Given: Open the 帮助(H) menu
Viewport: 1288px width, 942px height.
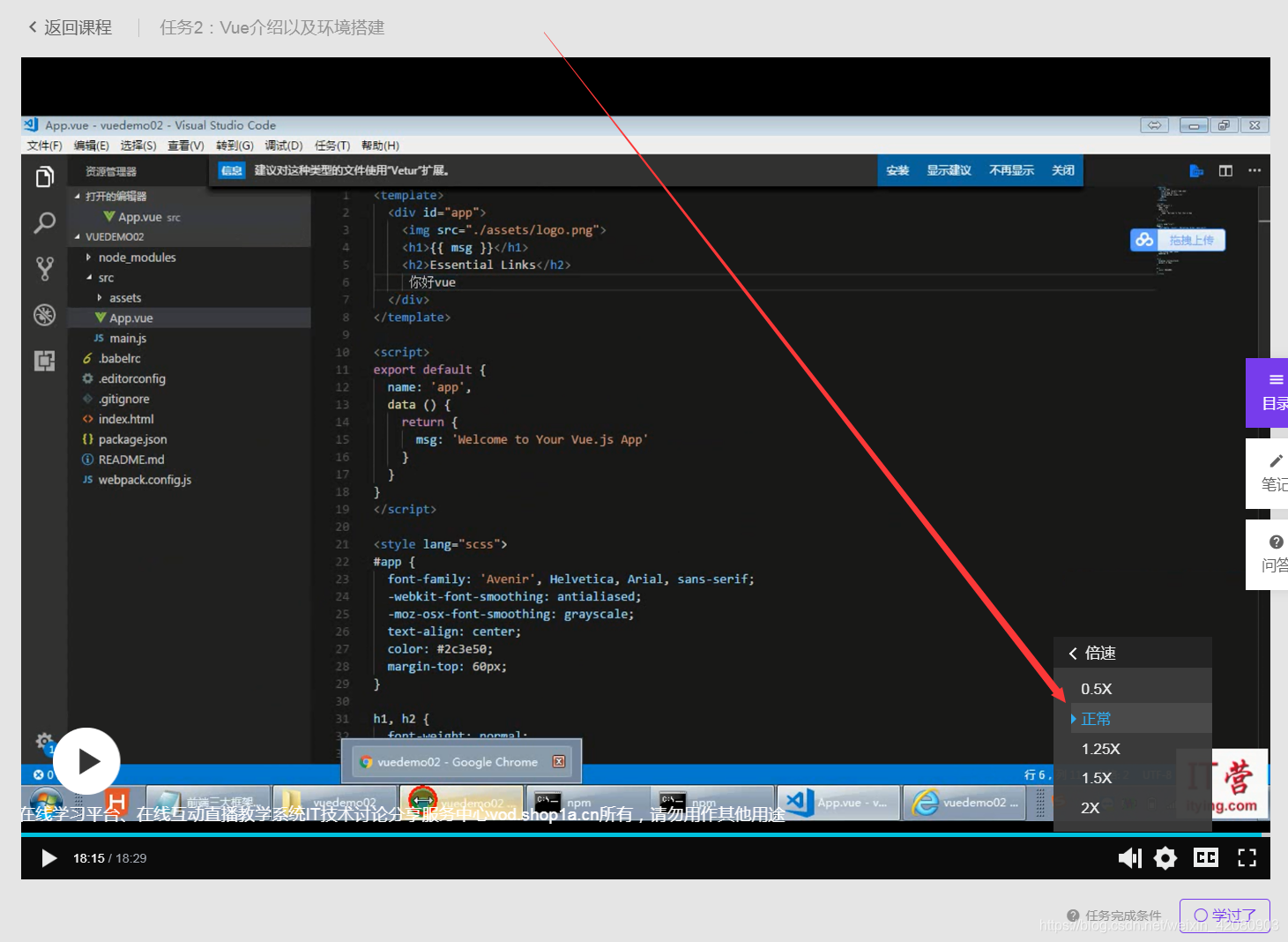Looking at the screenshot, I should coord(380,146).
